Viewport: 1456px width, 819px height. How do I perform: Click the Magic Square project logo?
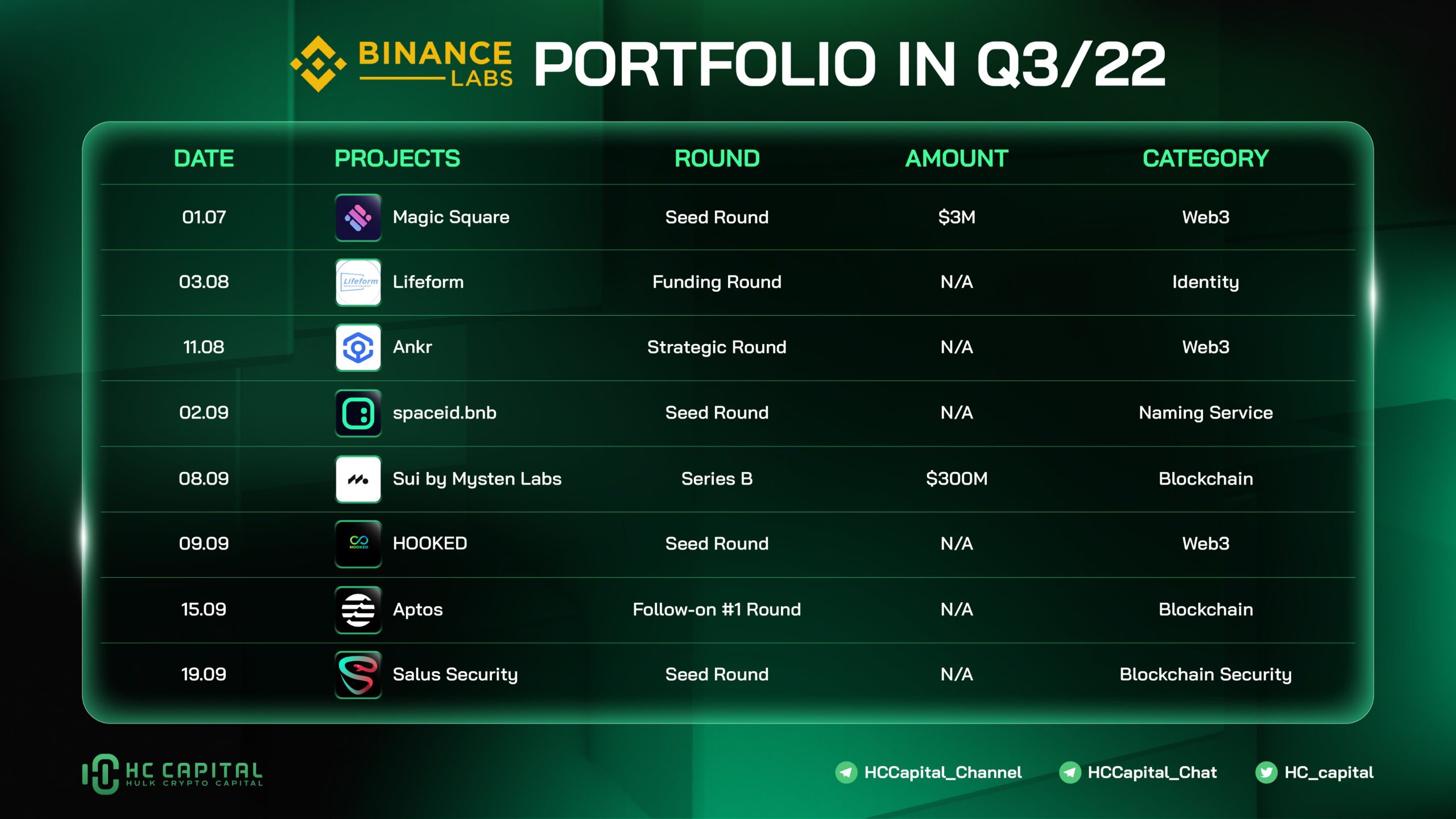pyautogui.click(x=358, y=217)
